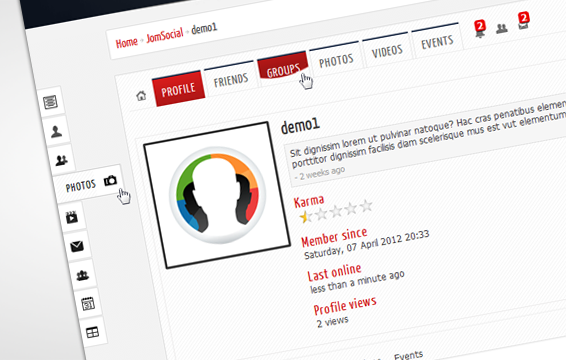Viewport: 566px width, 360px height.
Task: Click the layout grid sidebar icon
Action: 92,332
